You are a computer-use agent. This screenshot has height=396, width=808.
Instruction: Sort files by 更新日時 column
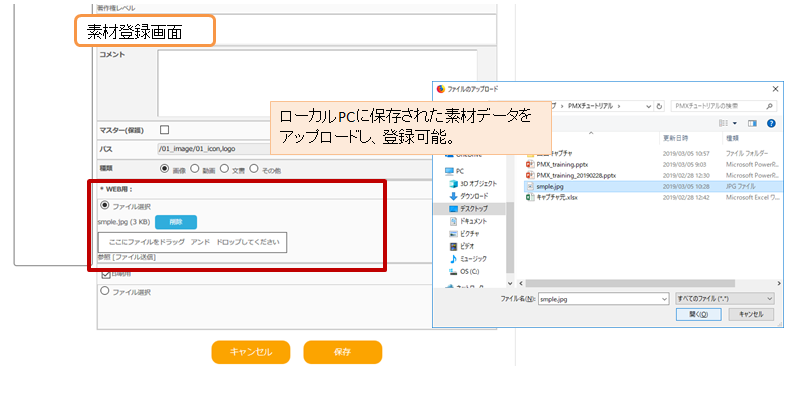675,139
